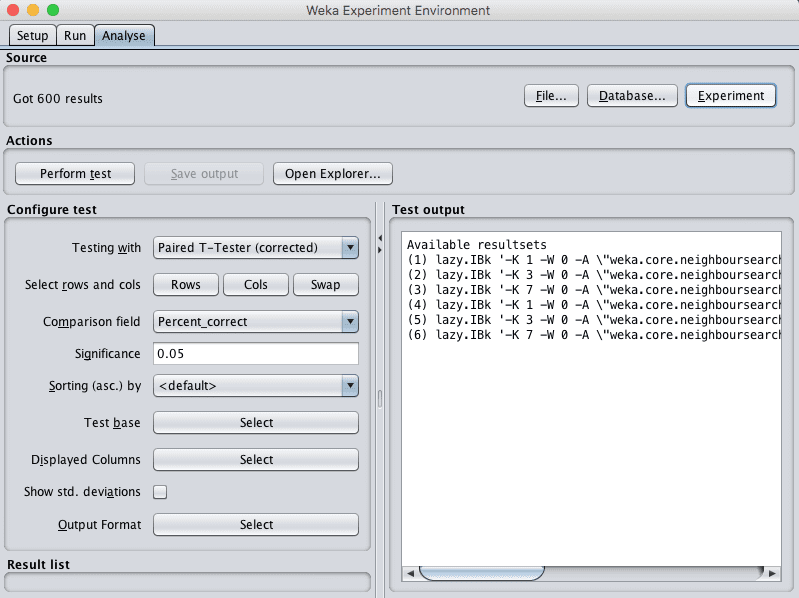The height and width of the screenshot is (598, 799).
Task: Select Displayed Columns
Action: pos(256,459)
